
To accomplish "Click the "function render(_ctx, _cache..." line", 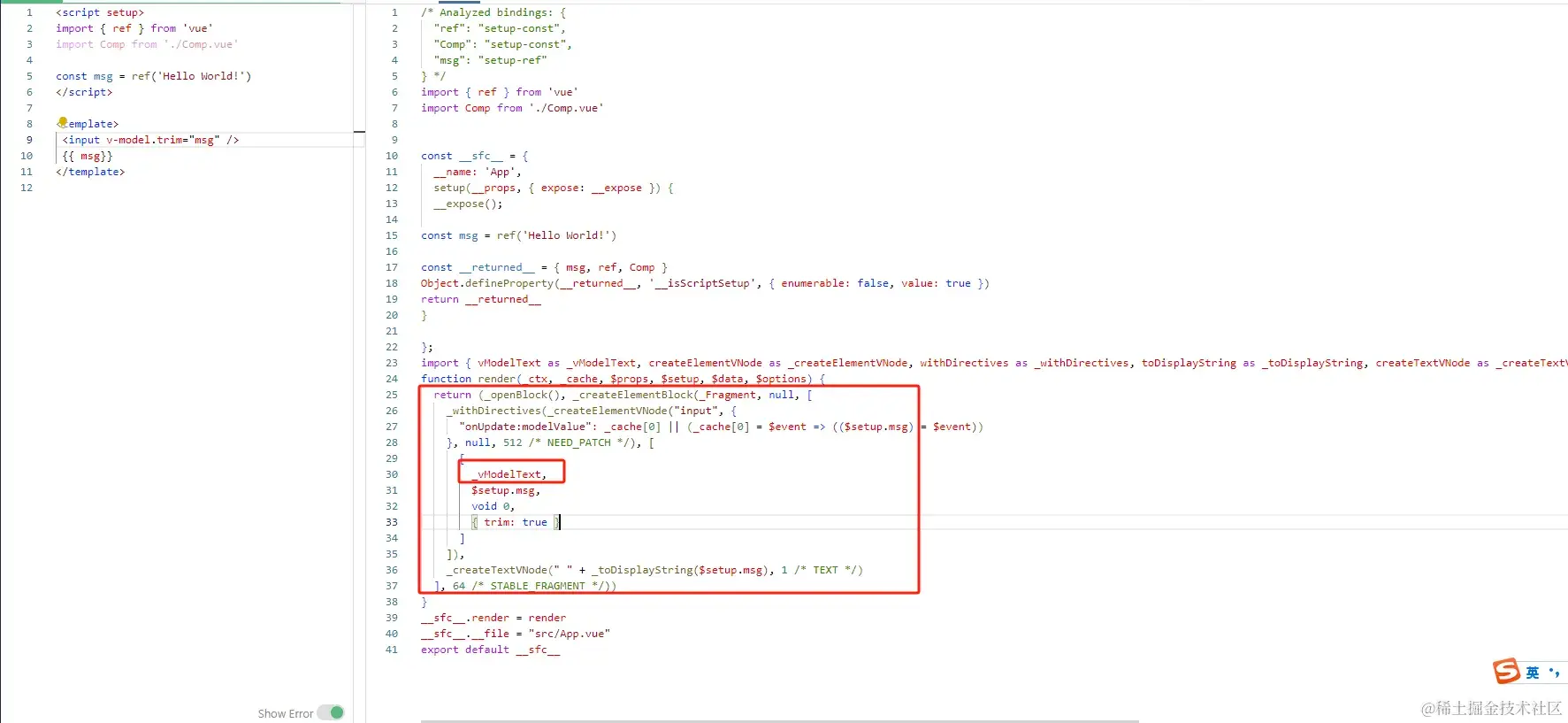I will click(623, 379).
